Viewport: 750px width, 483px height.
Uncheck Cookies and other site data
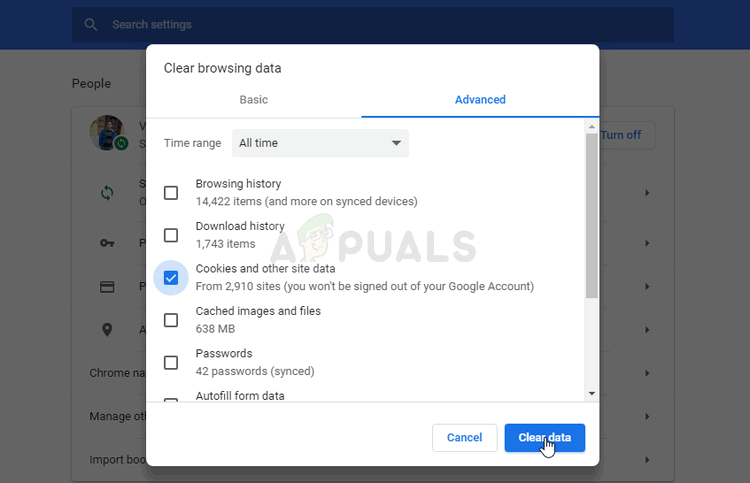pos(171,278)
